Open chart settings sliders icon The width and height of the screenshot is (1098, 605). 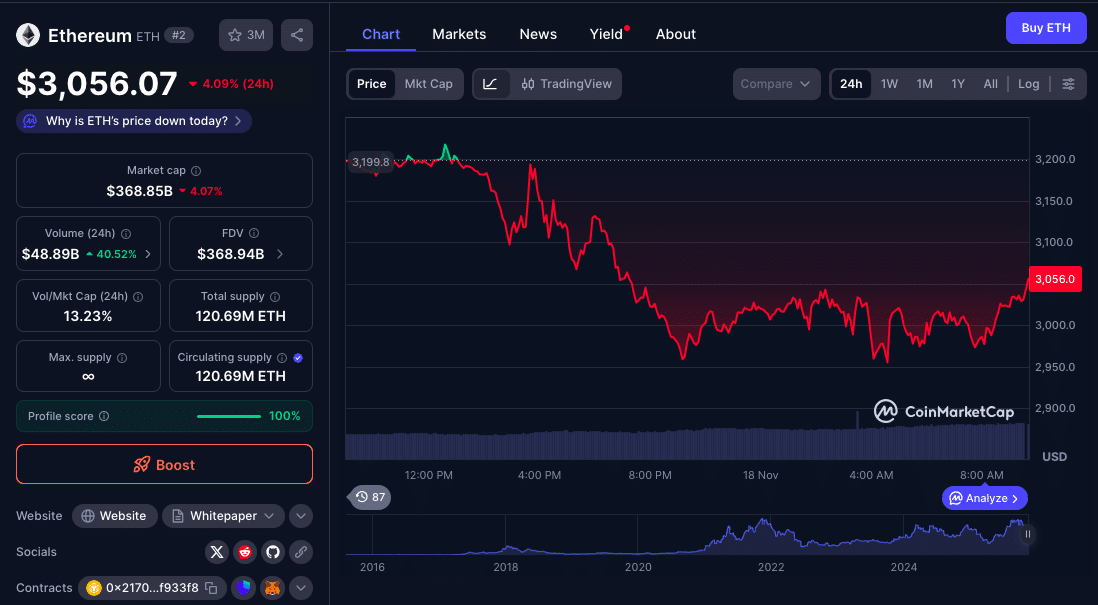click(x=1069, y=84)
